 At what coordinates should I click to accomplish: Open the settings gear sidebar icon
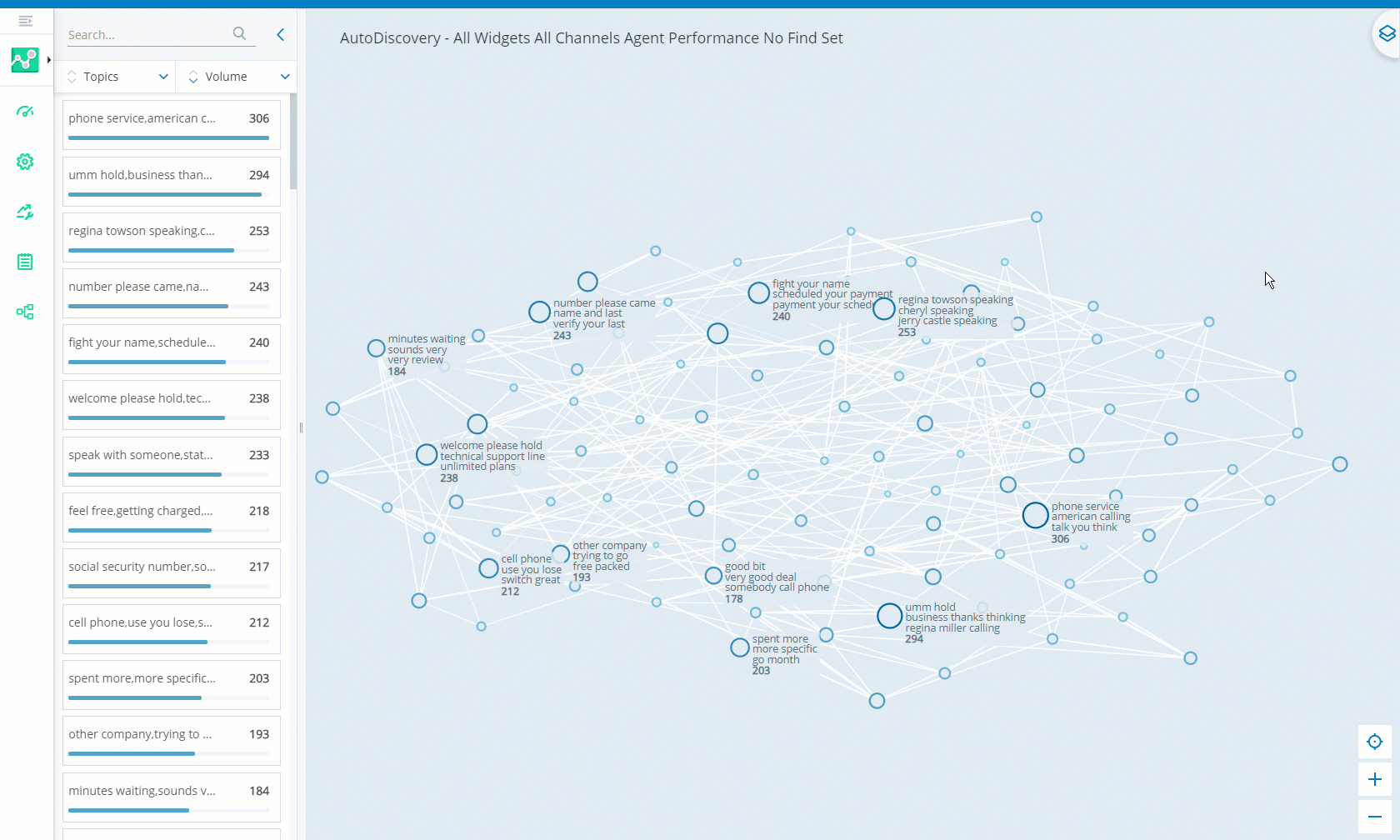(x=25, y=162)
